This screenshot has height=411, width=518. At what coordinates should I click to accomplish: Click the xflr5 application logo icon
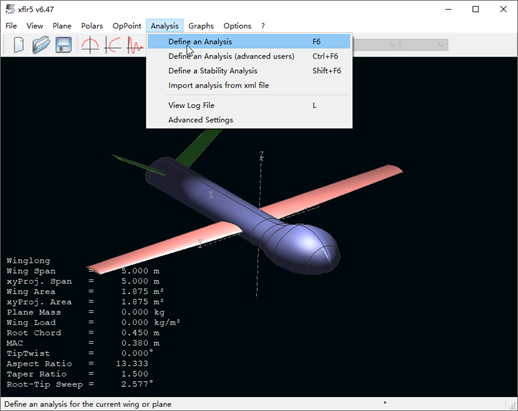10,9
